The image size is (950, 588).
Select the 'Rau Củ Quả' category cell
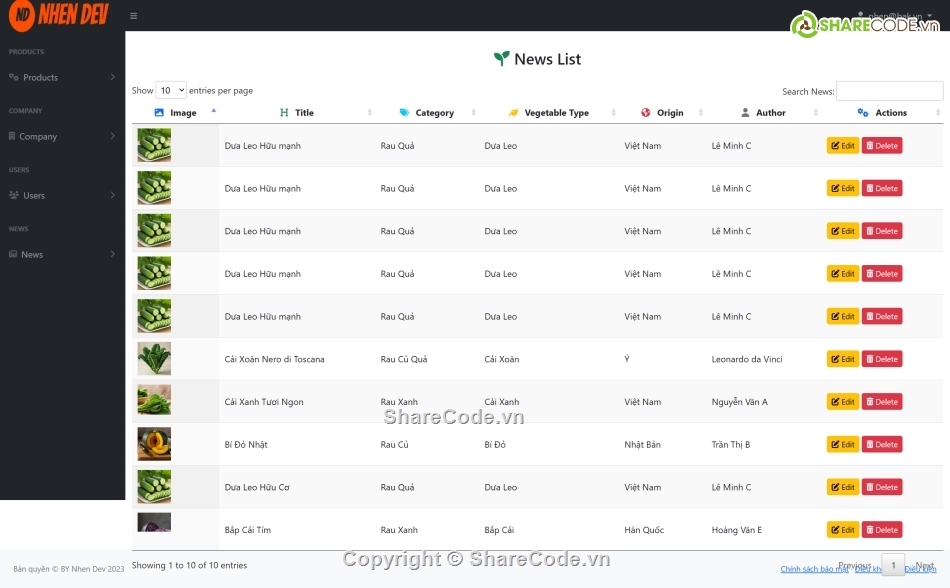point(404,359)
